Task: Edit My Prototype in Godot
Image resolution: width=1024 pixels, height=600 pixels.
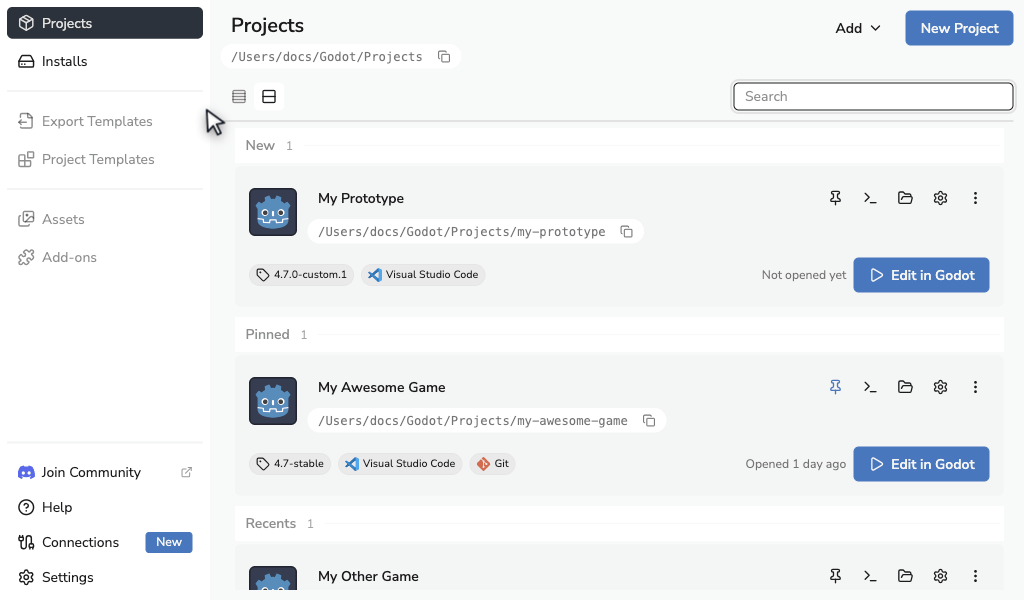Action: click(x=921, y=275)
